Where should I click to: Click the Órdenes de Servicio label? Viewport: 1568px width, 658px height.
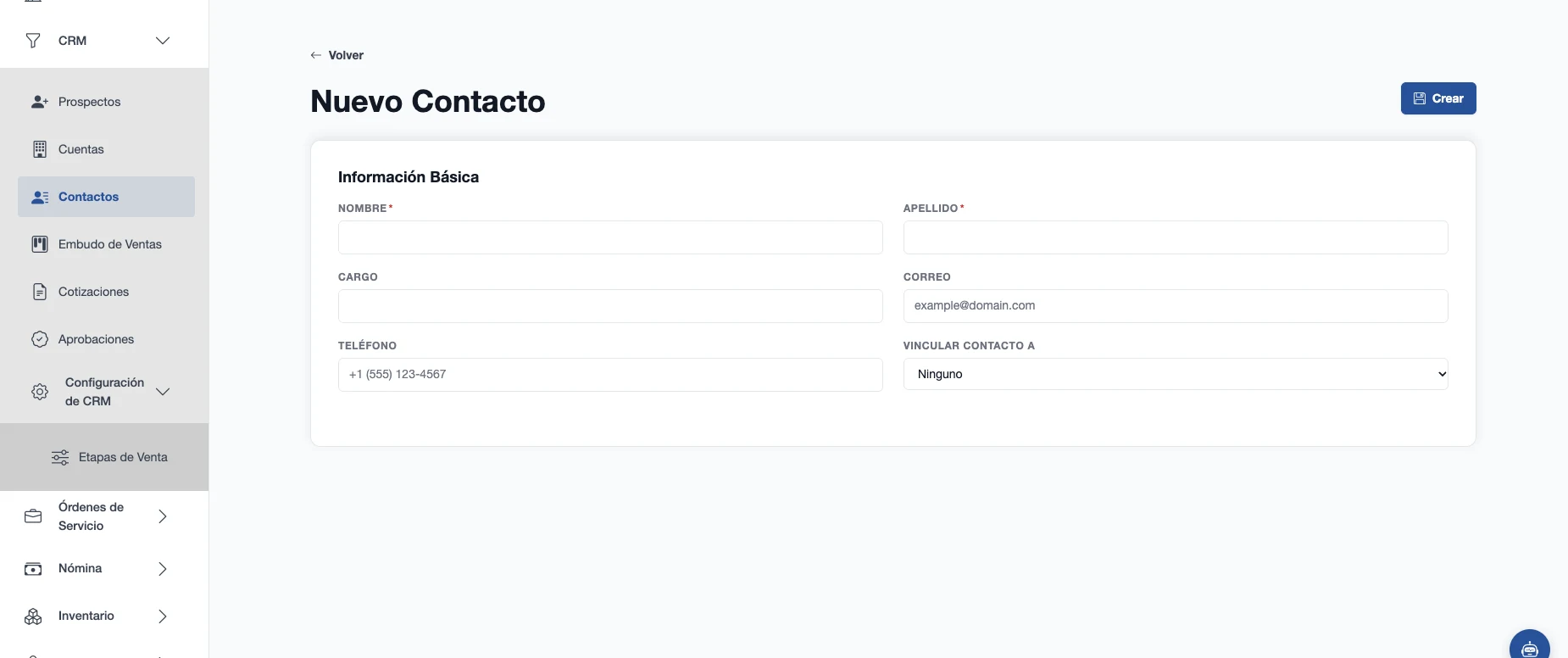[91, 516]
